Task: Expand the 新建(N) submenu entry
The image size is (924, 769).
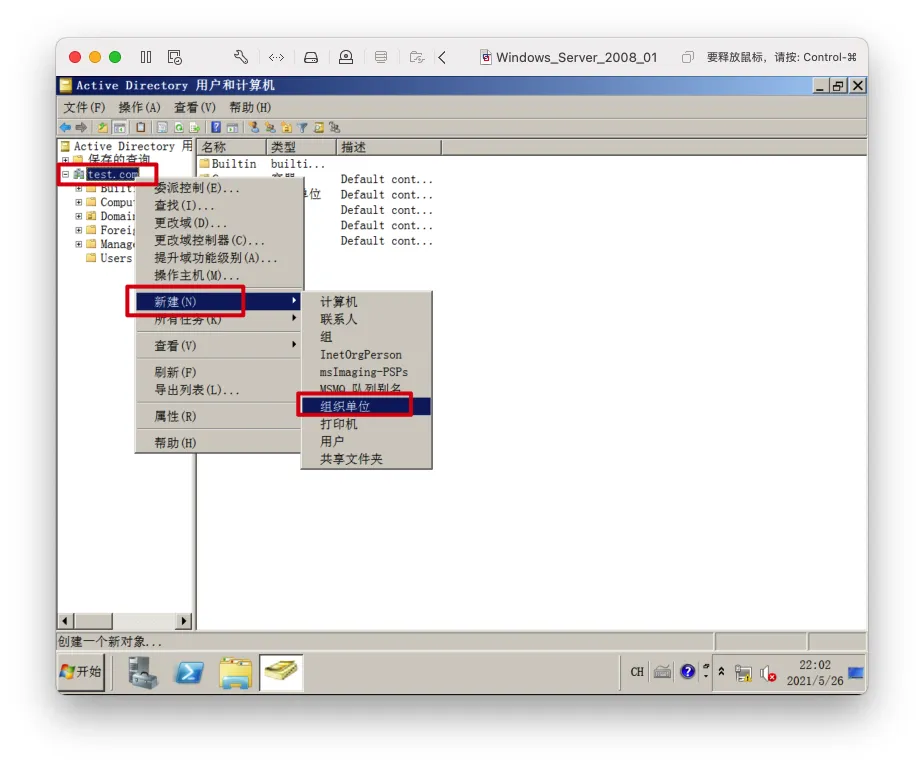Action: click(x=219, y=302)
